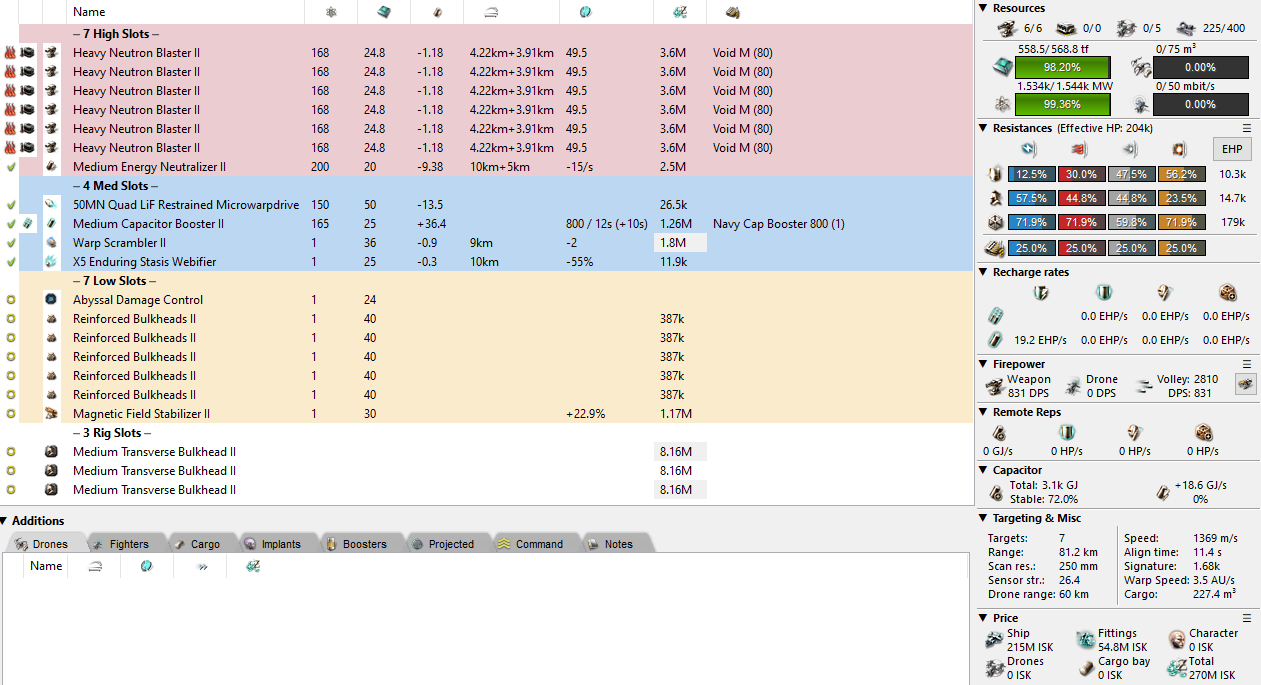1261x685 pixels.
Task: Collapse the Additions section
Action: tap(5, 521)
